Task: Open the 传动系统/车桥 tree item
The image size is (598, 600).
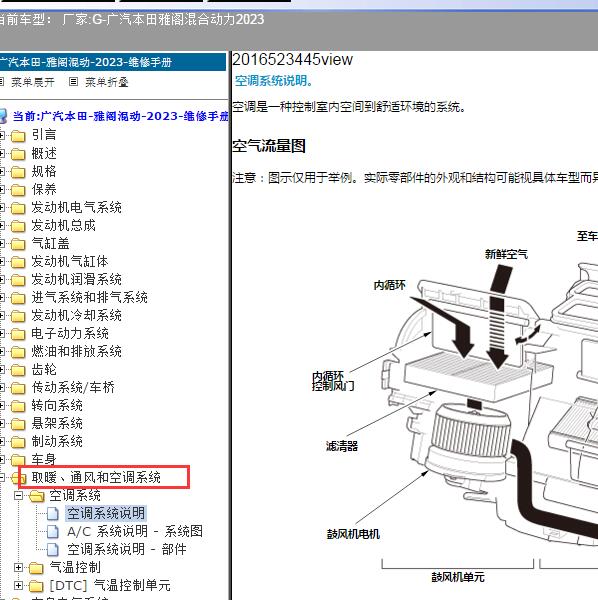Action: pos(73,387)
